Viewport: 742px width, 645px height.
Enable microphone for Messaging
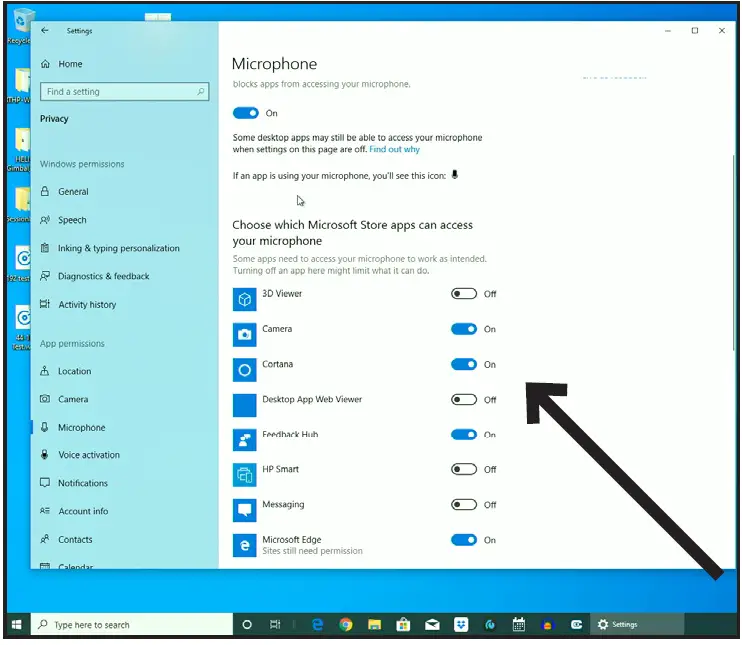(464, 504)
